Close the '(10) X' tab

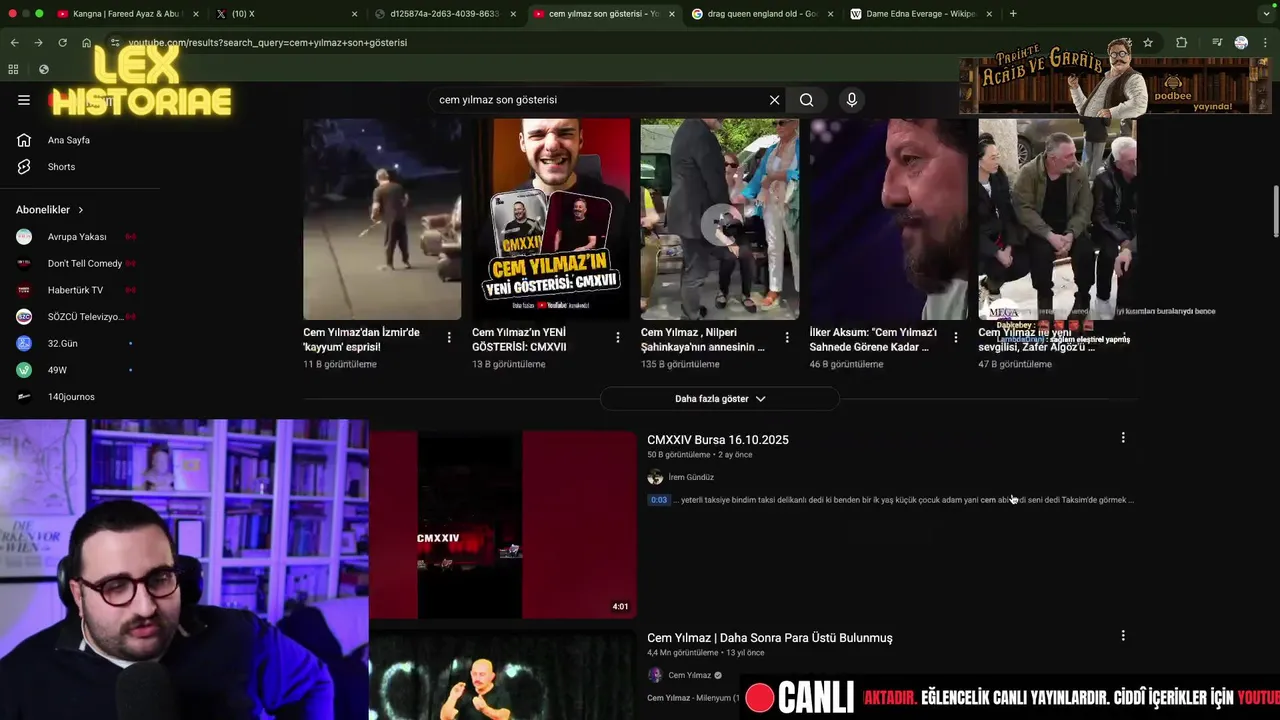[354, 14]
